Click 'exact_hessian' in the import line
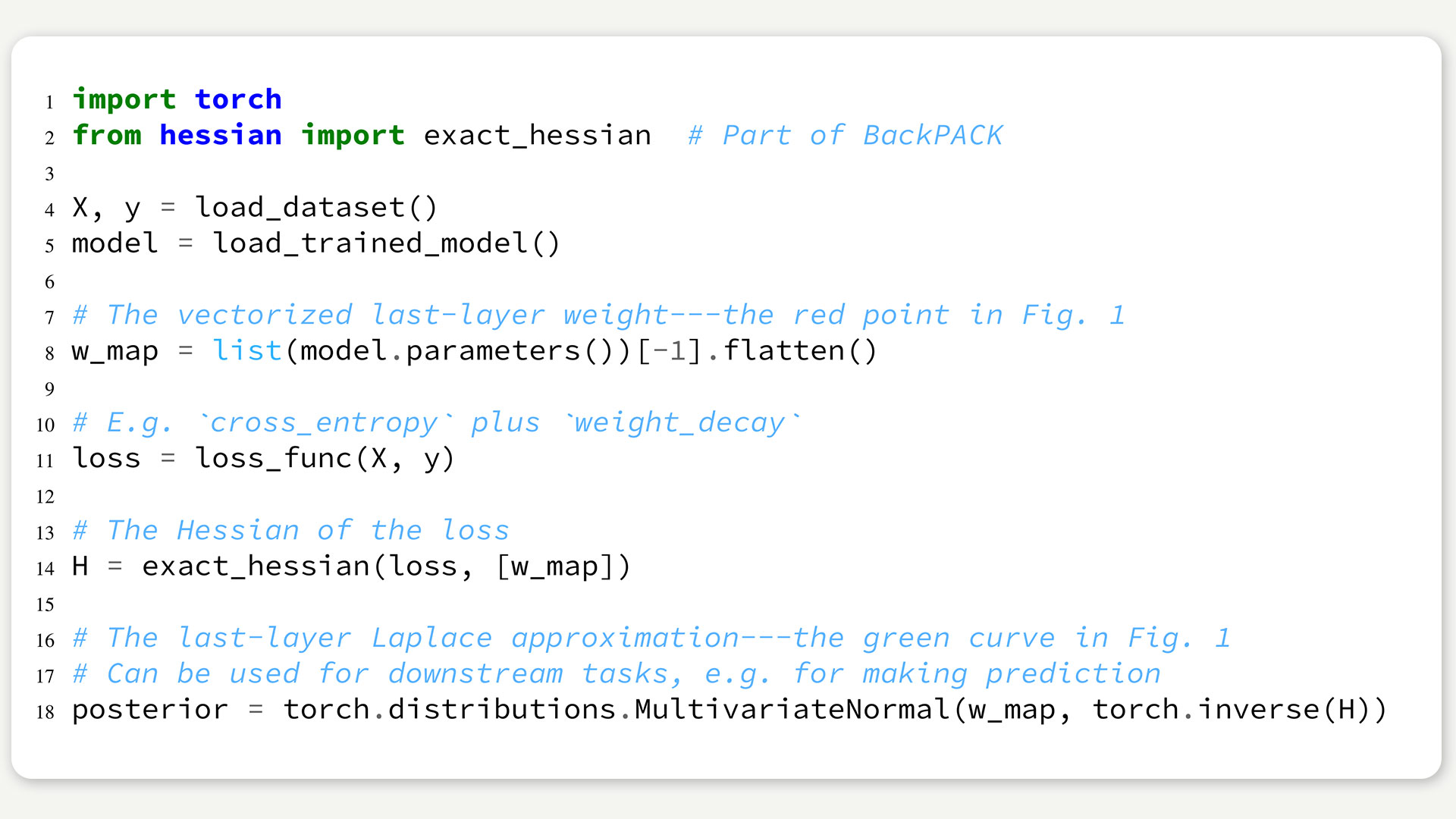The width and height of the screenshot is (1456, 819). (538, 136)
